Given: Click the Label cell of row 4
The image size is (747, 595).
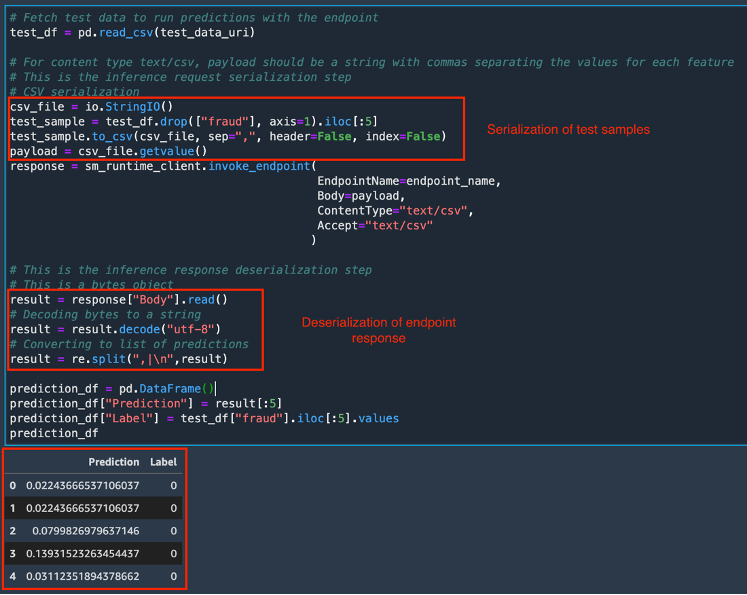Looking at the screenshot, I should [x=173, y=576].
